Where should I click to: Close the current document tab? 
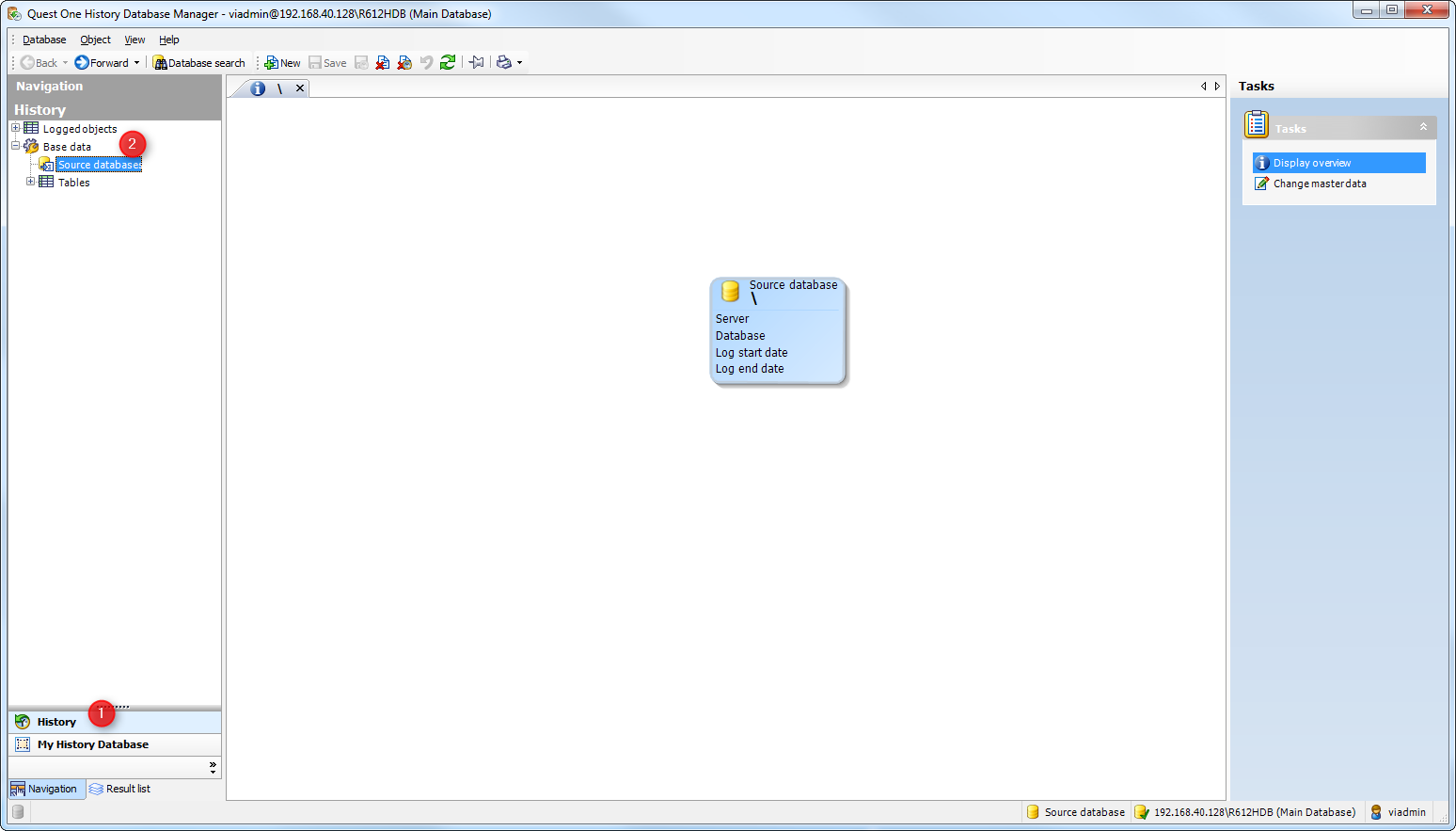(x=300, y=88)
